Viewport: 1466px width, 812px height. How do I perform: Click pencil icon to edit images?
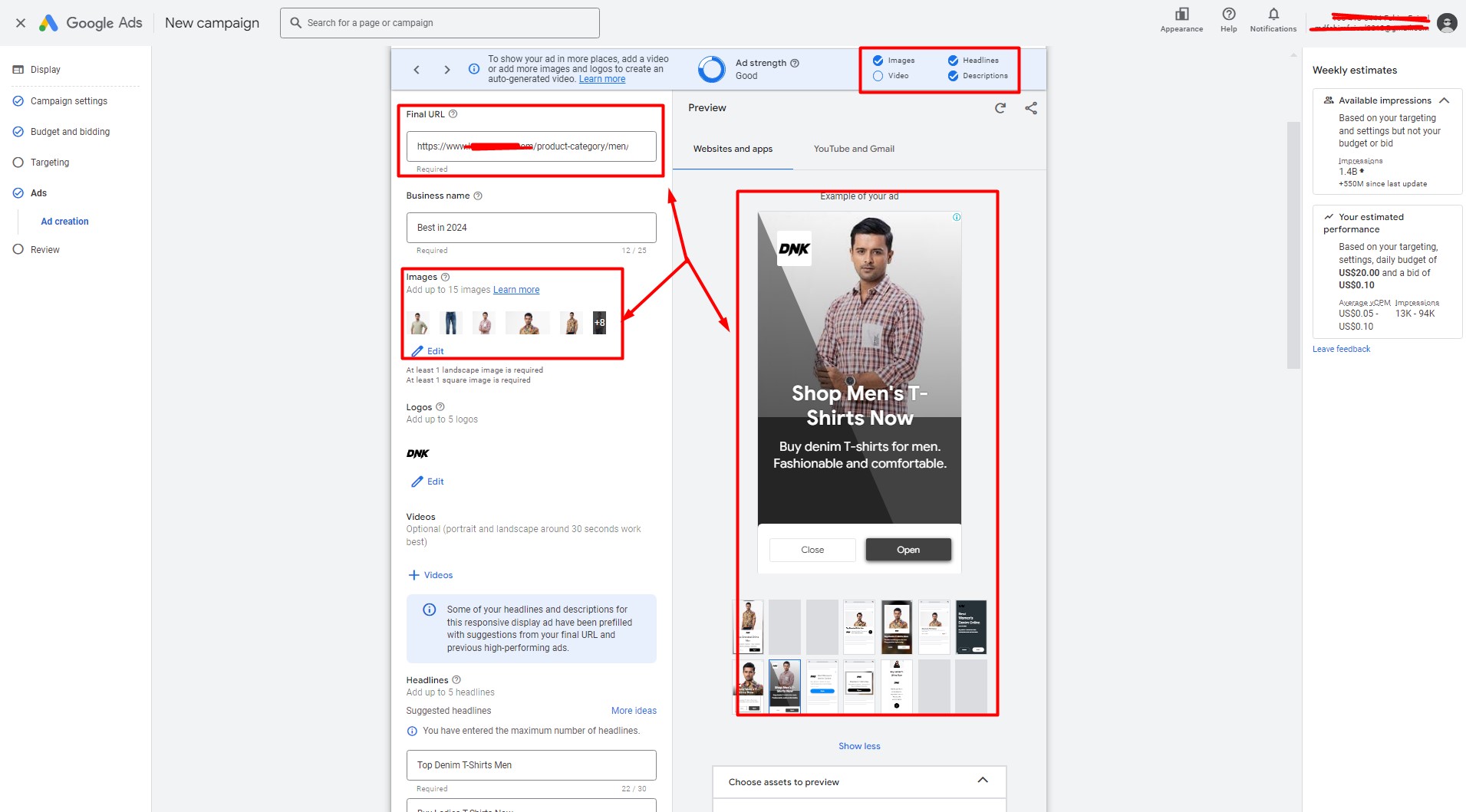click(x=417, y=351)
